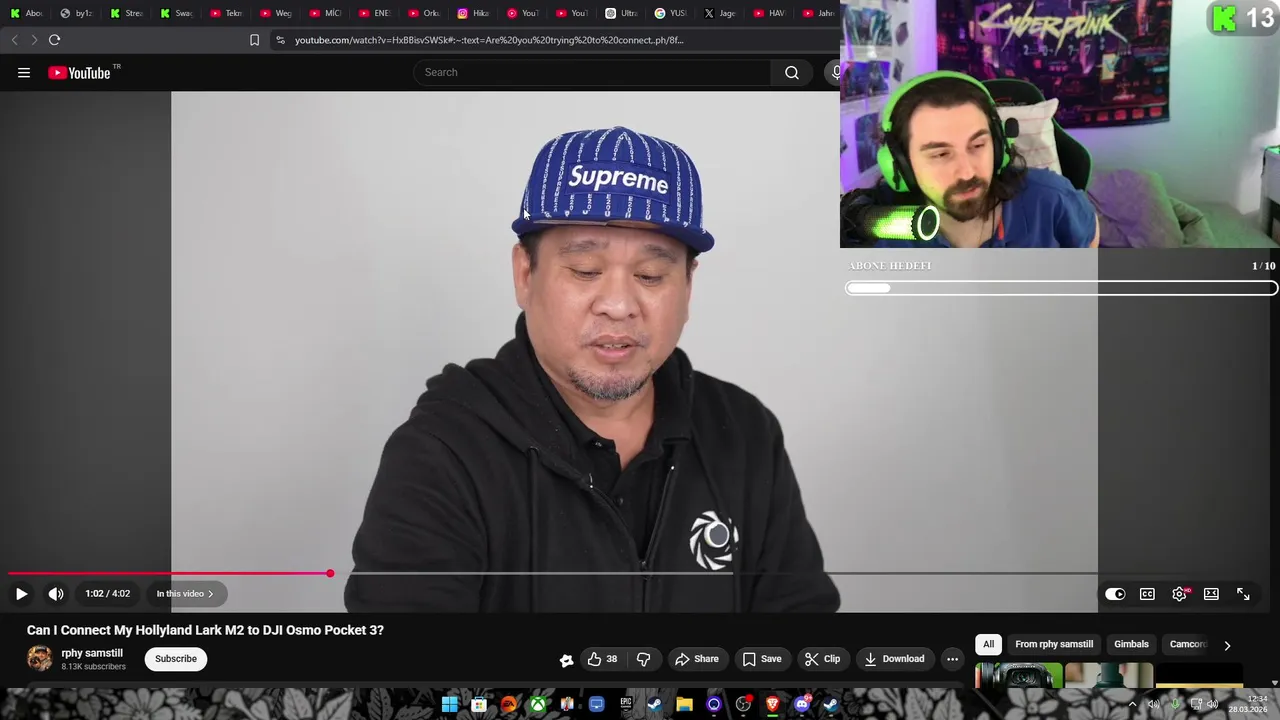Open Epic Games Launcher from taskbar
Screen dimensions: 1280x720
(x=626, y=704)
